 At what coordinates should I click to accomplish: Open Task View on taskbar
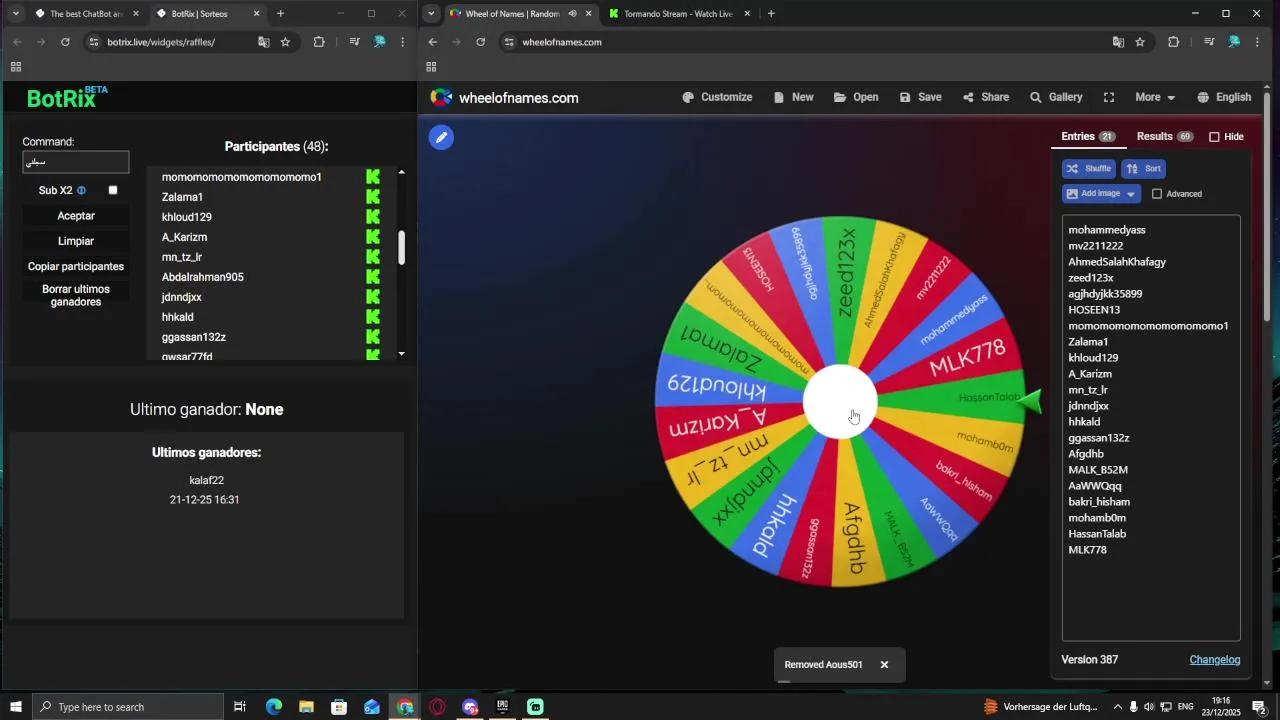240,707
